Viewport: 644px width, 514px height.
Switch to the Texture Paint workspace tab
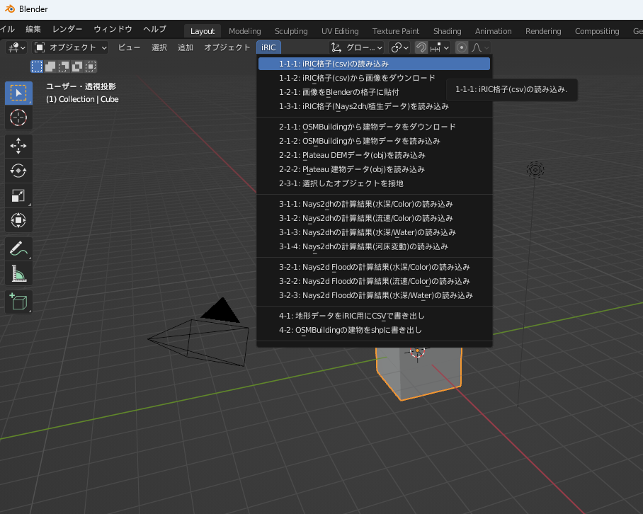pos(396,31)
